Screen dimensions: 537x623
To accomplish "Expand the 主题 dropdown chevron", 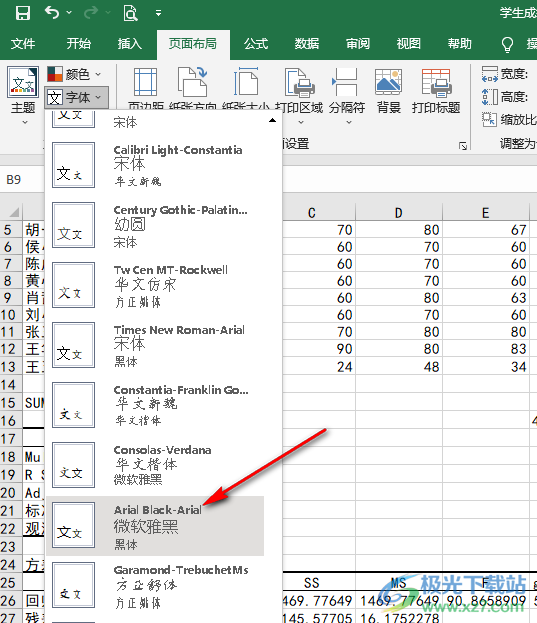I will (25, 122).
